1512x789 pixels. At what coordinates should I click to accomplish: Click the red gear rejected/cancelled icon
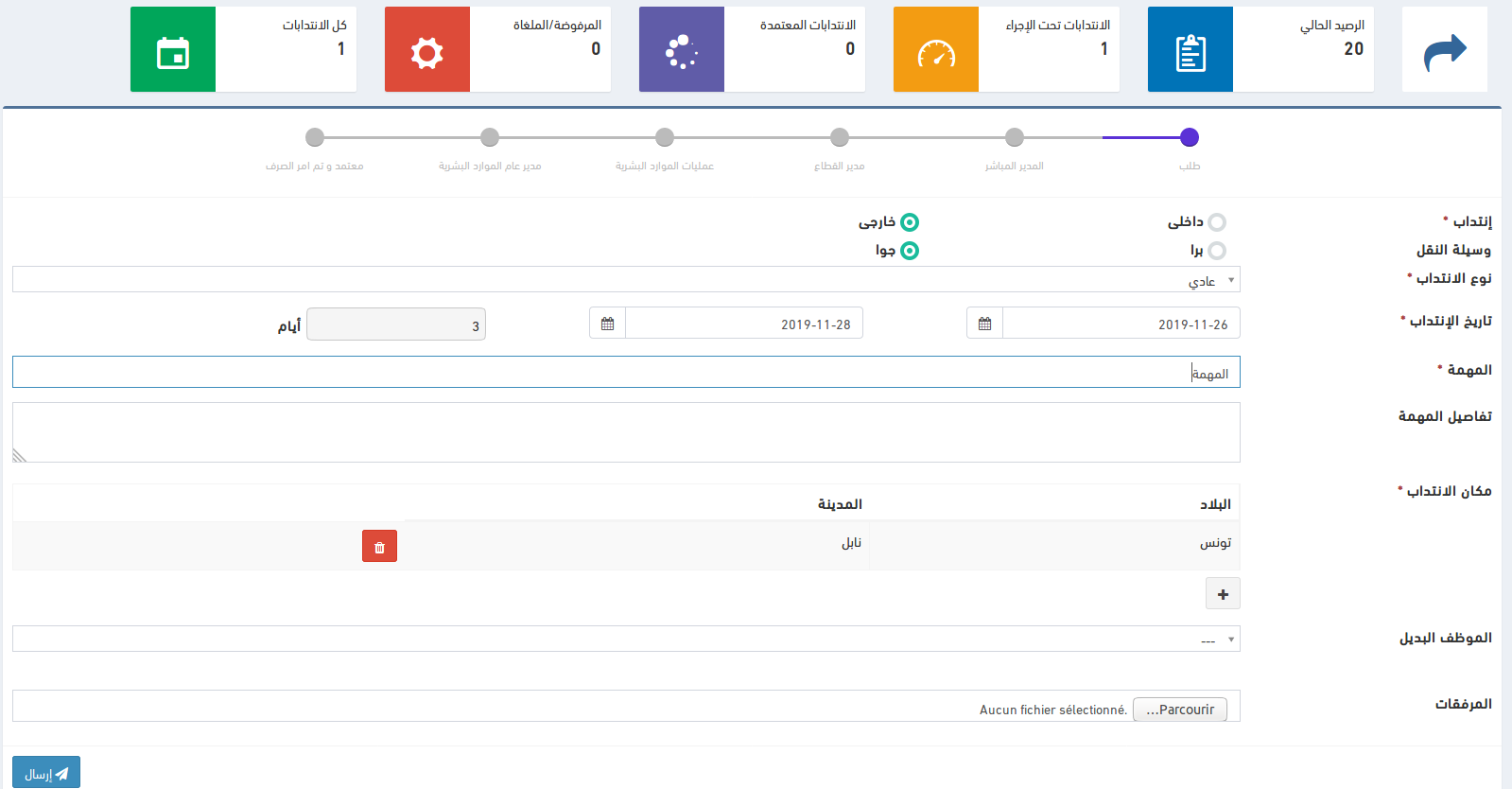(426, 51)
